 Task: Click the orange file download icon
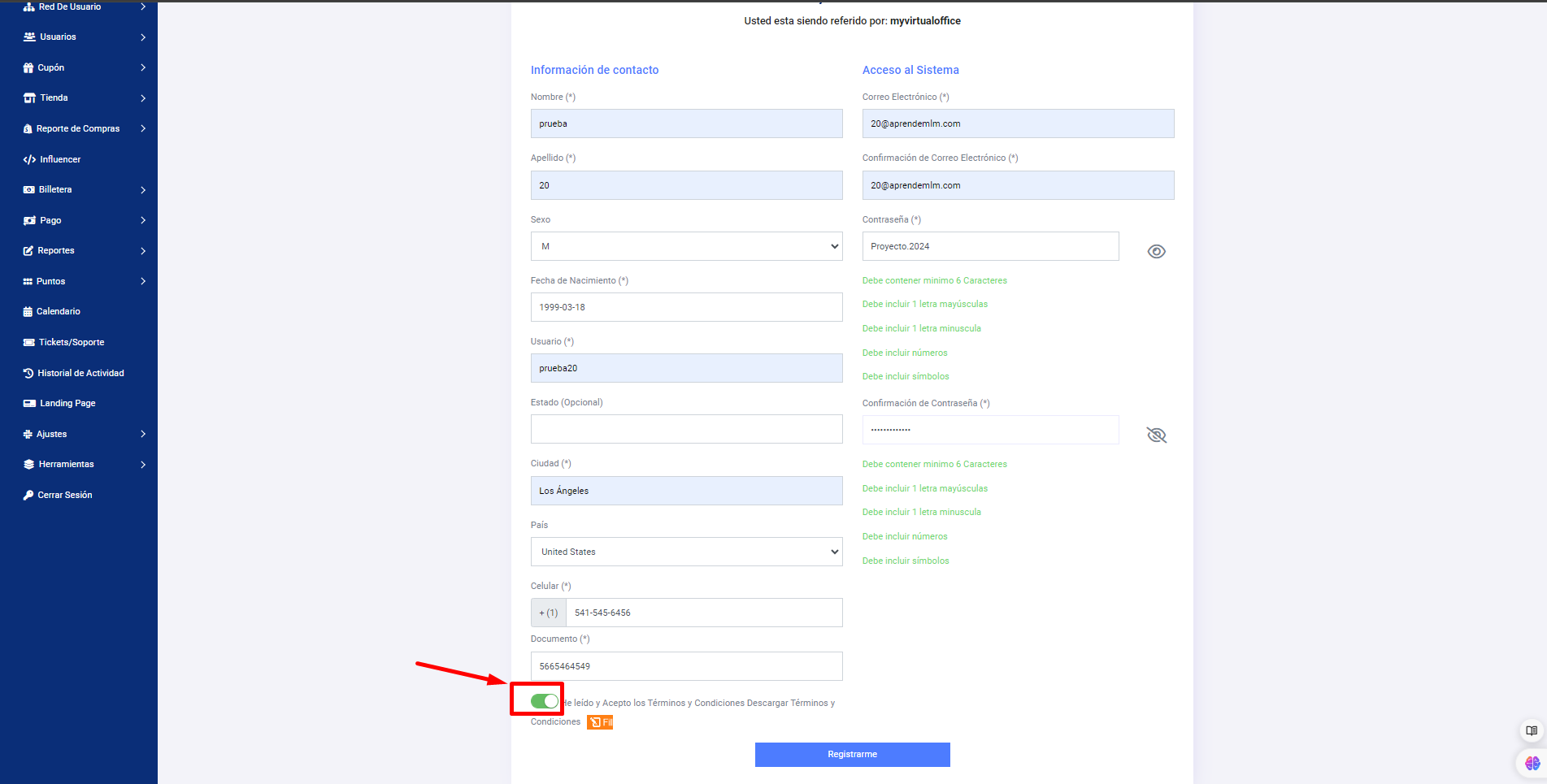pyautogui.click(x=600, y=722)
